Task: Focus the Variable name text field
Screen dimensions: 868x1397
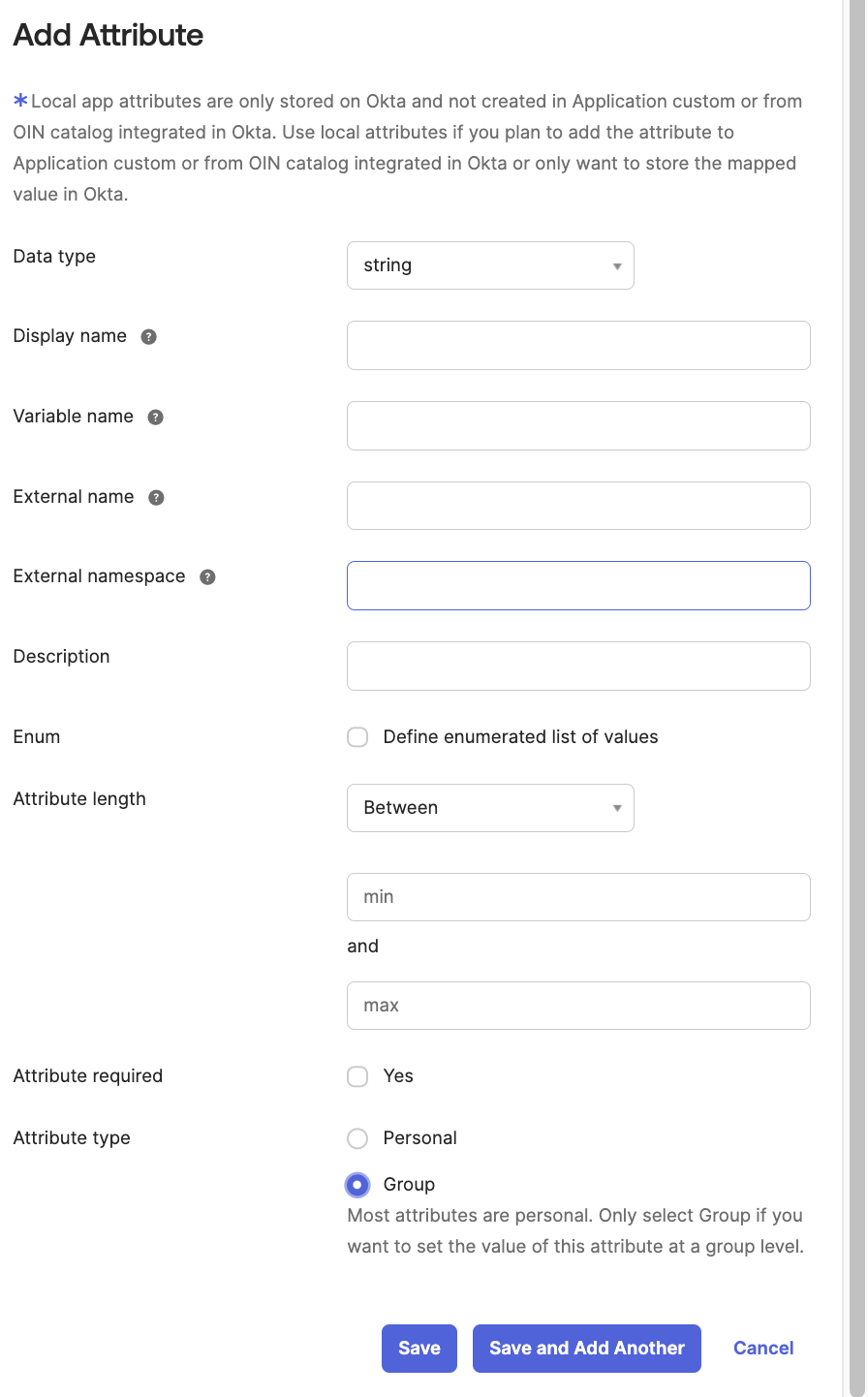Action: 578,426
